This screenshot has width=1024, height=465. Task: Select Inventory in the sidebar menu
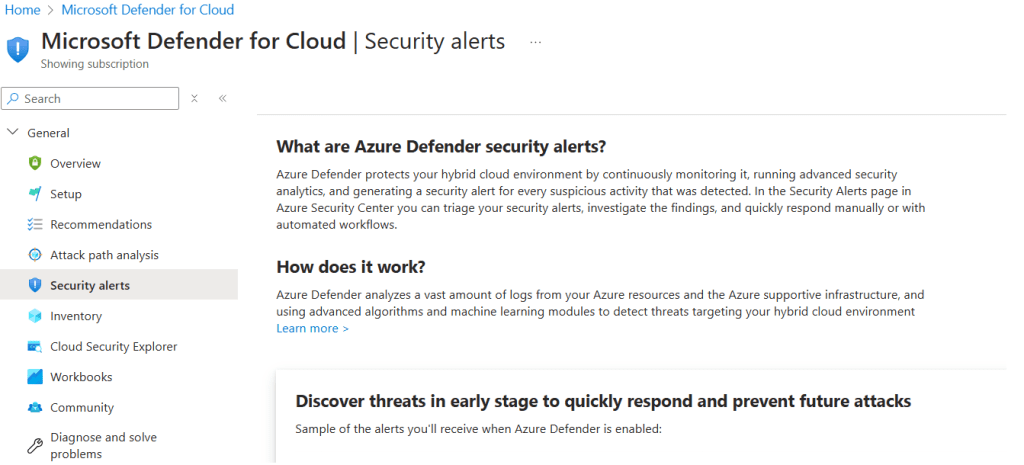coord(76,316)
